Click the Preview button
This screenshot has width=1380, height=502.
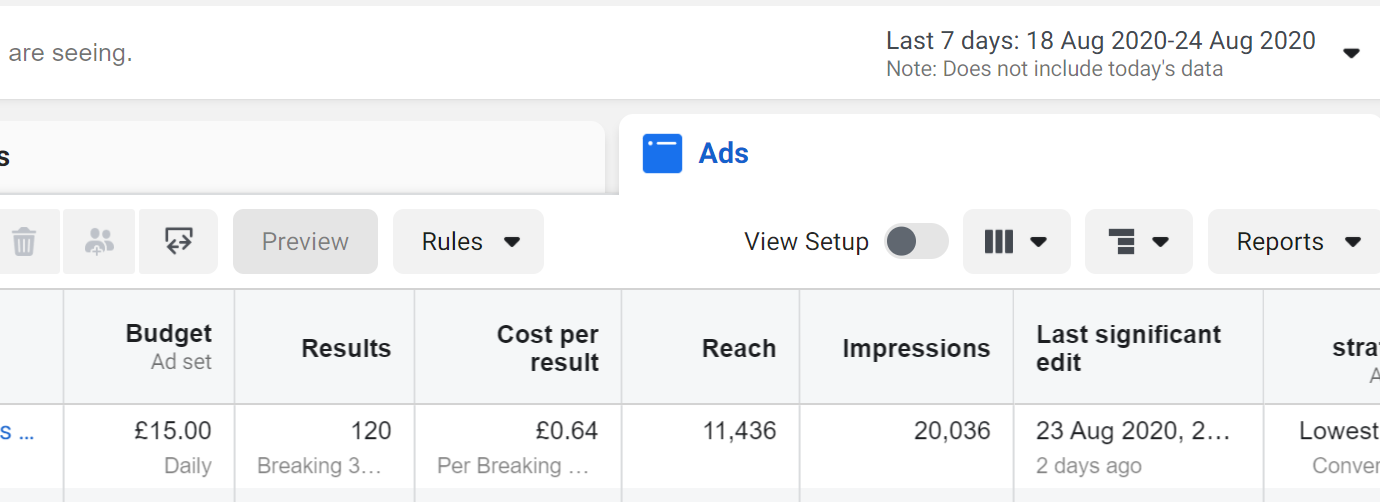(x=305, y=242)
